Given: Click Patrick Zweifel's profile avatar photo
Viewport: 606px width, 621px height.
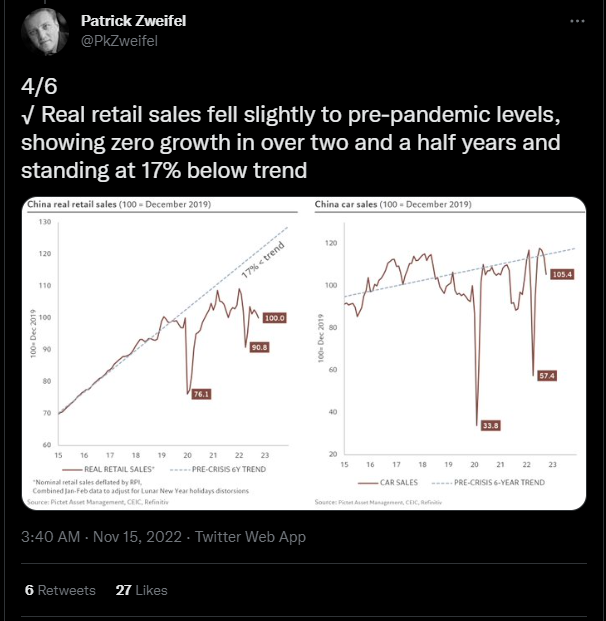Looking at the screenshot, I should (44, 31).
